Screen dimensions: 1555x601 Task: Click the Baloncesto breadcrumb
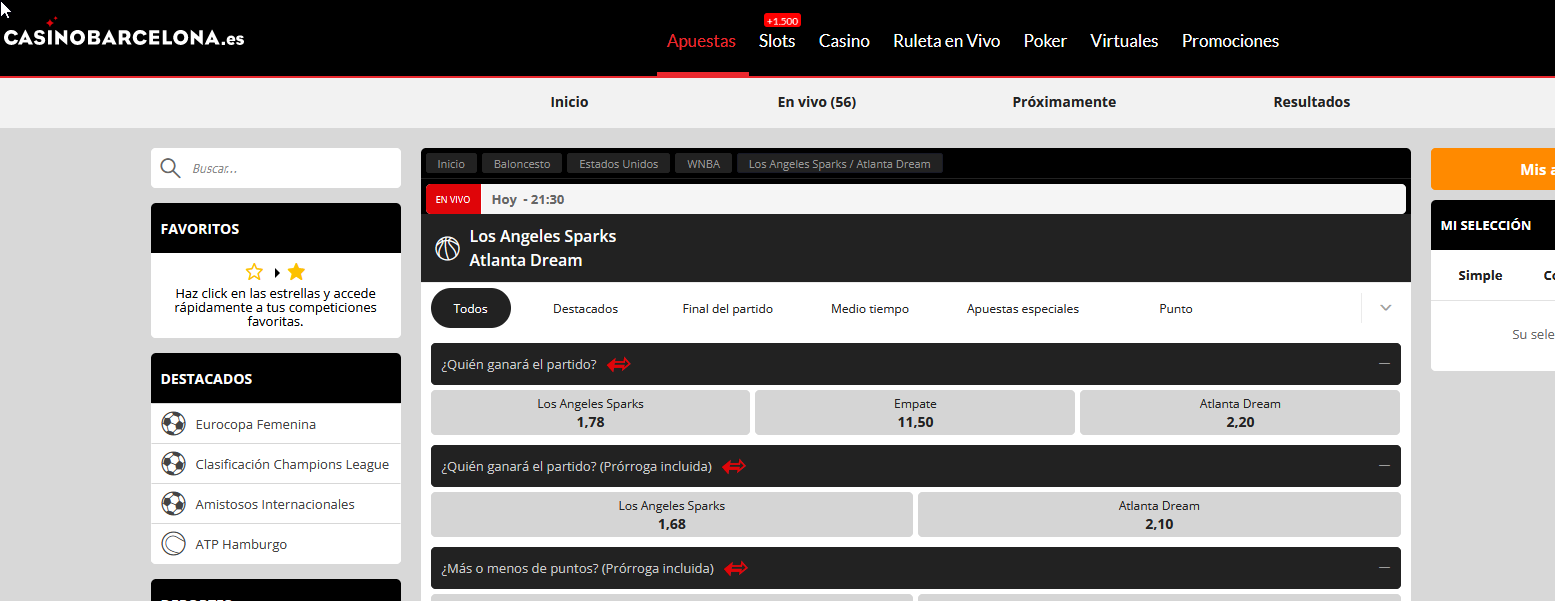pos(522,164)
